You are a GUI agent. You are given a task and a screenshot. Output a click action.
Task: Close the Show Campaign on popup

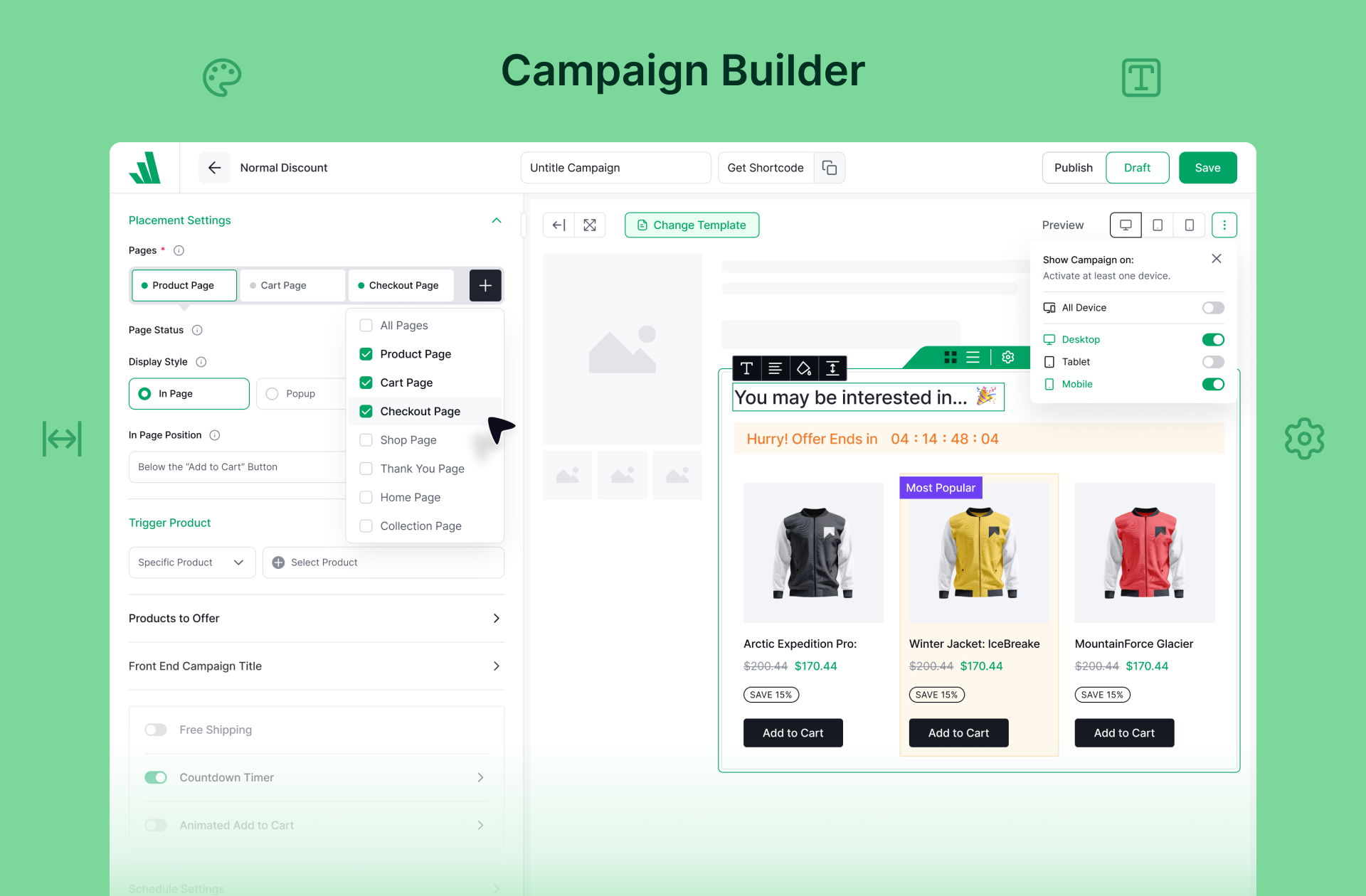pos(1217,259)
